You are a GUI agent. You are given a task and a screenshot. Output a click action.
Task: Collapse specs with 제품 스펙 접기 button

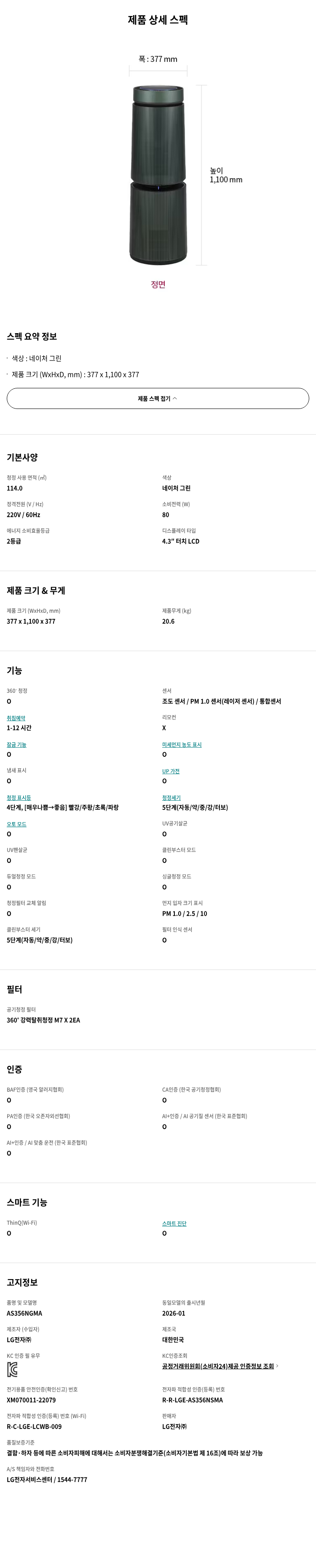(158, 399)
